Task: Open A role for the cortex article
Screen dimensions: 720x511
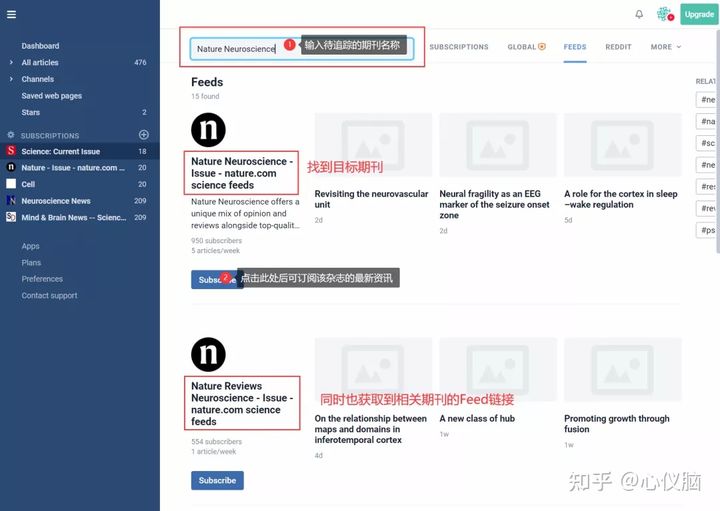Action: (621, 199)
